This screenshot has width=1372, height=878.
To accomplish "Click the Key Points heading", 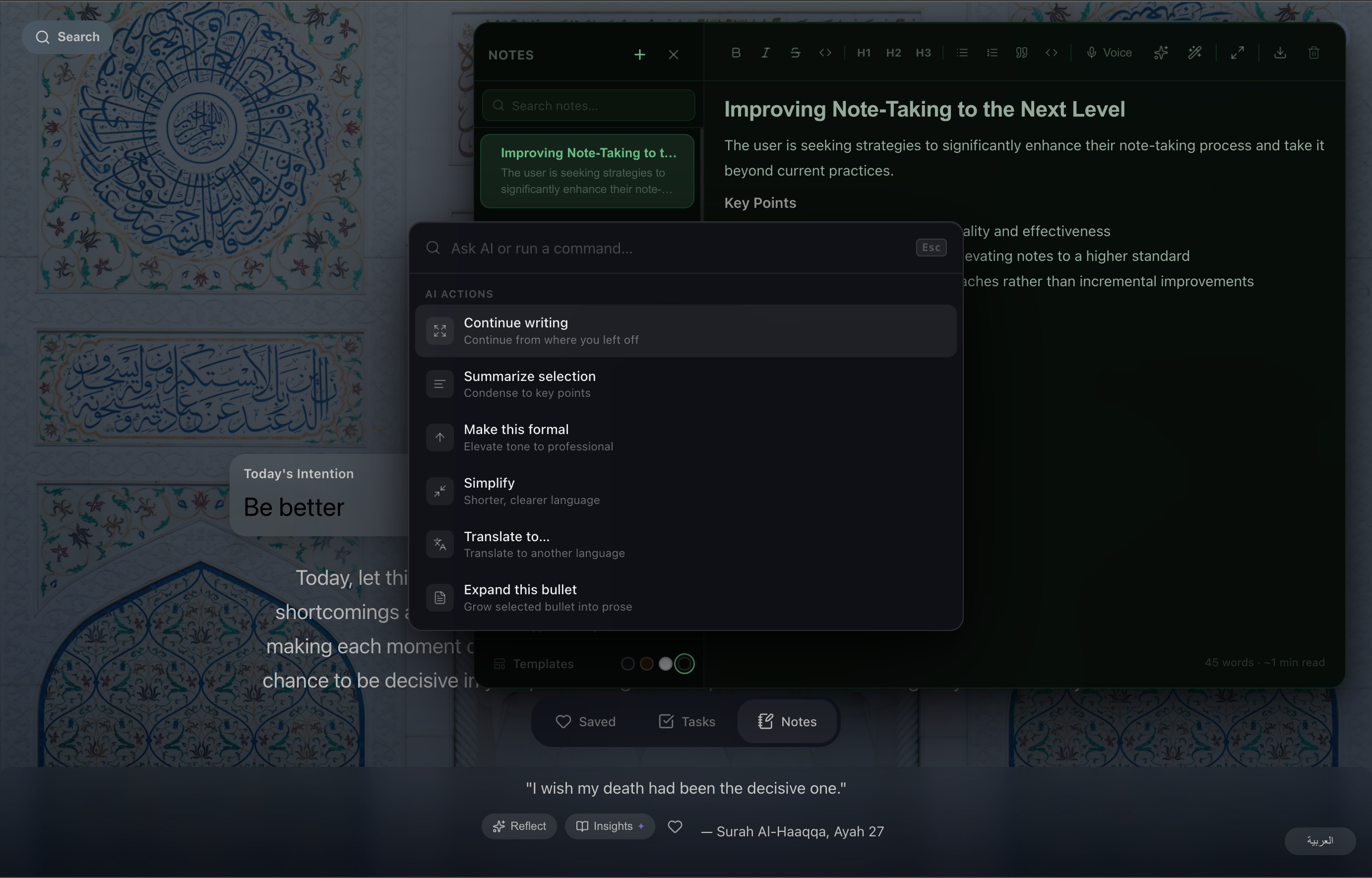I will point(760,203).
